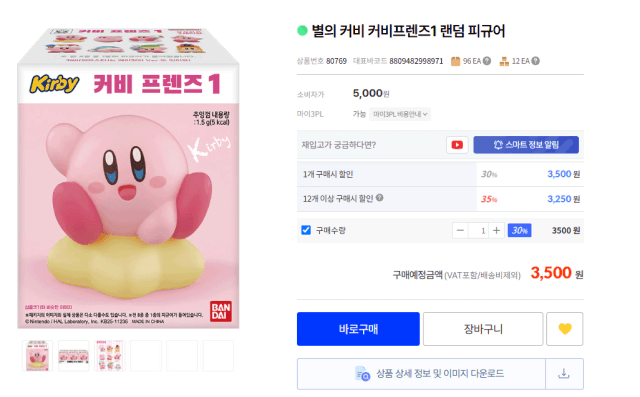Select the second product thumbnail
This screenshot has height=397, width=640.
pos(73,356)
